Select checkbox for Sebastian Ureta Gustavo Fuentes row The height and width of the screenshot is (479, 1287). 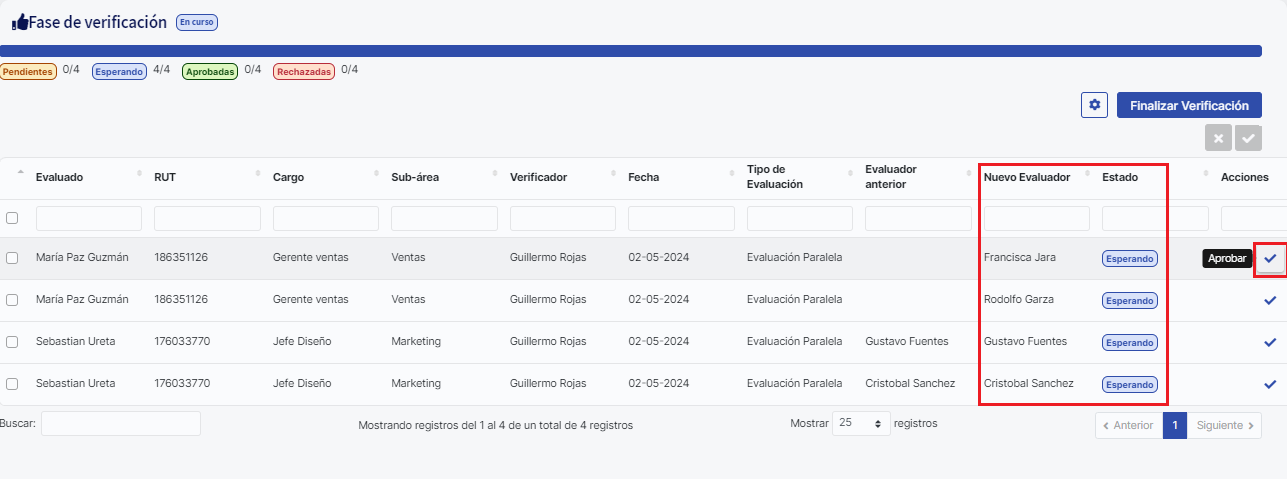click(x=12, y=342)
